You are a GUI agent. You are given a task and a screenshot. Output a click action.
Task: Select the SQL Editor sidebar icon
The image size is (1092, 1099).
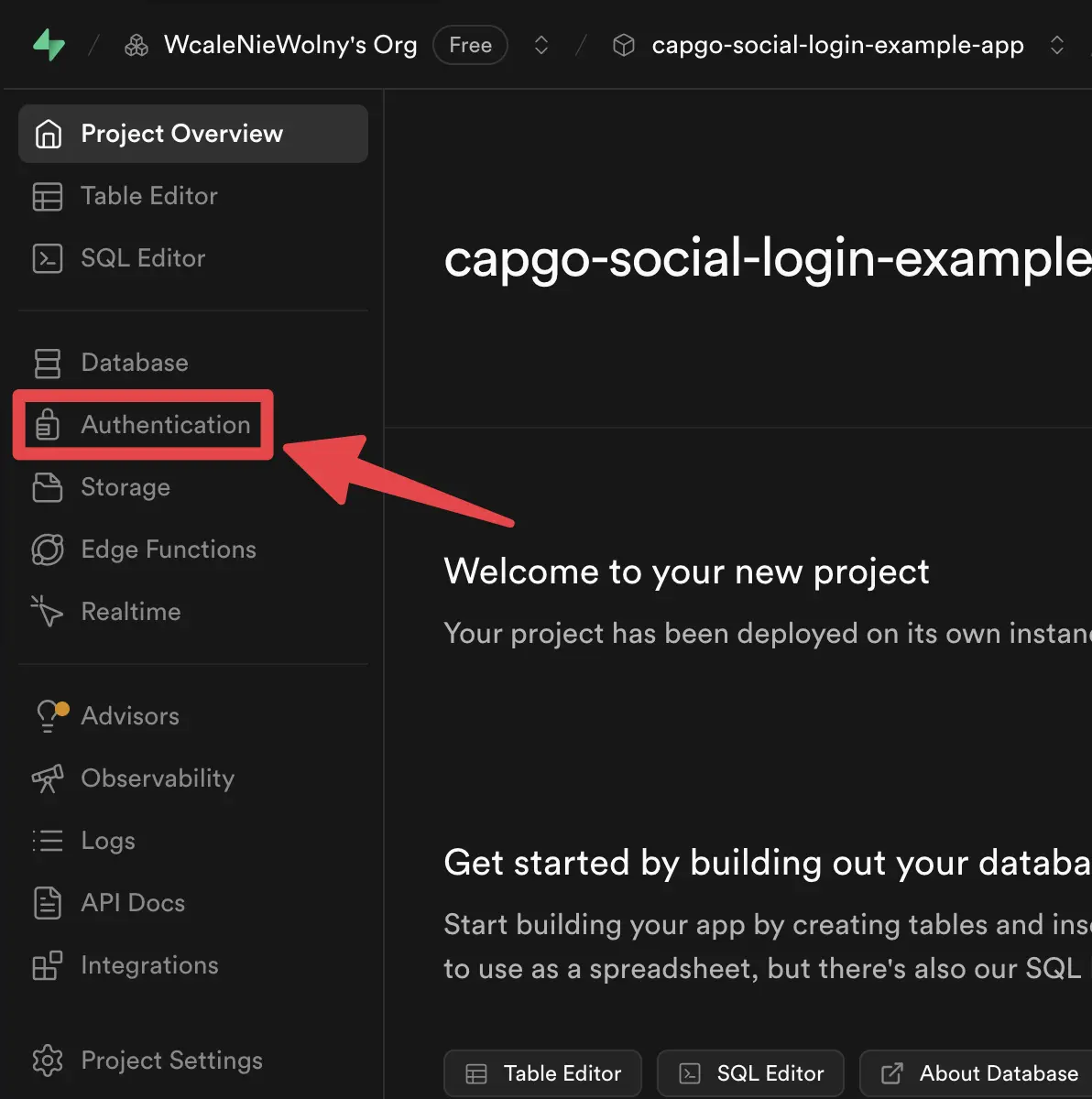(x=48, y=258)
